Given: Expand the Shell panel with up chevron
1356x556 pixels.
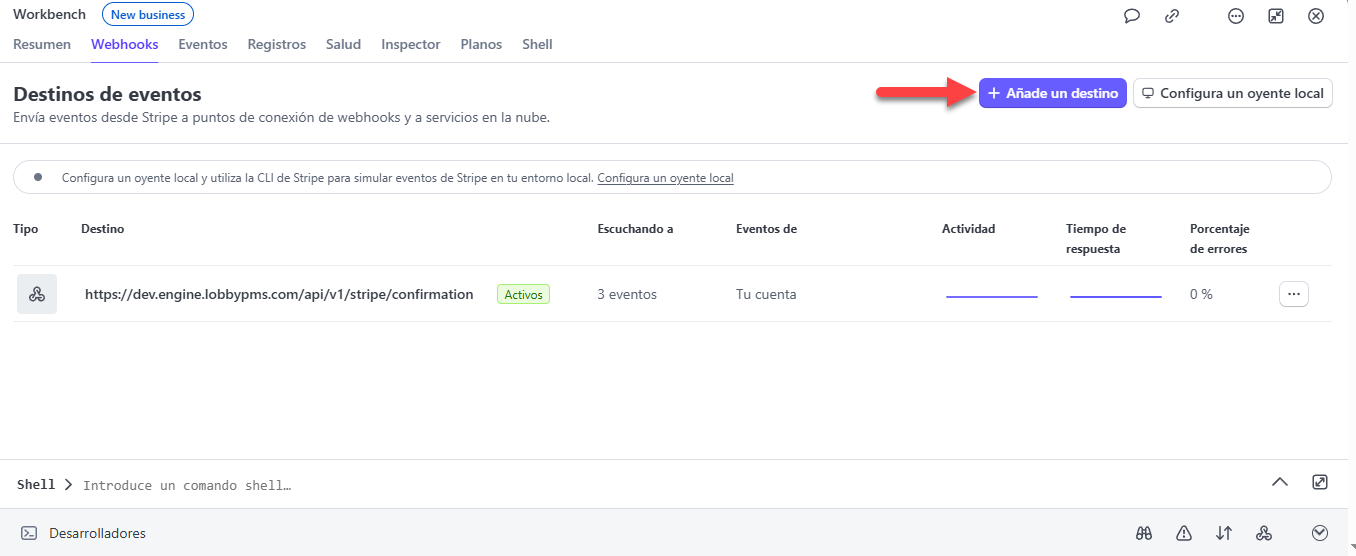Looking at the screenshot, I should 1279,482.
